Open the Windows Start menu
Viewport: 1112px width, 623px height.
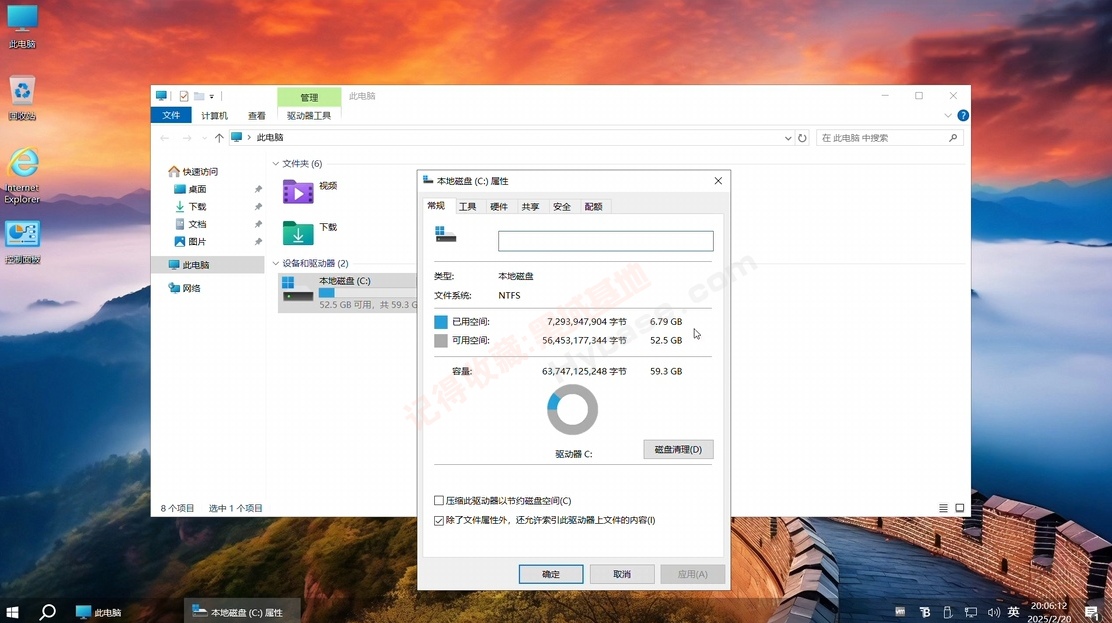coord(12,612)
